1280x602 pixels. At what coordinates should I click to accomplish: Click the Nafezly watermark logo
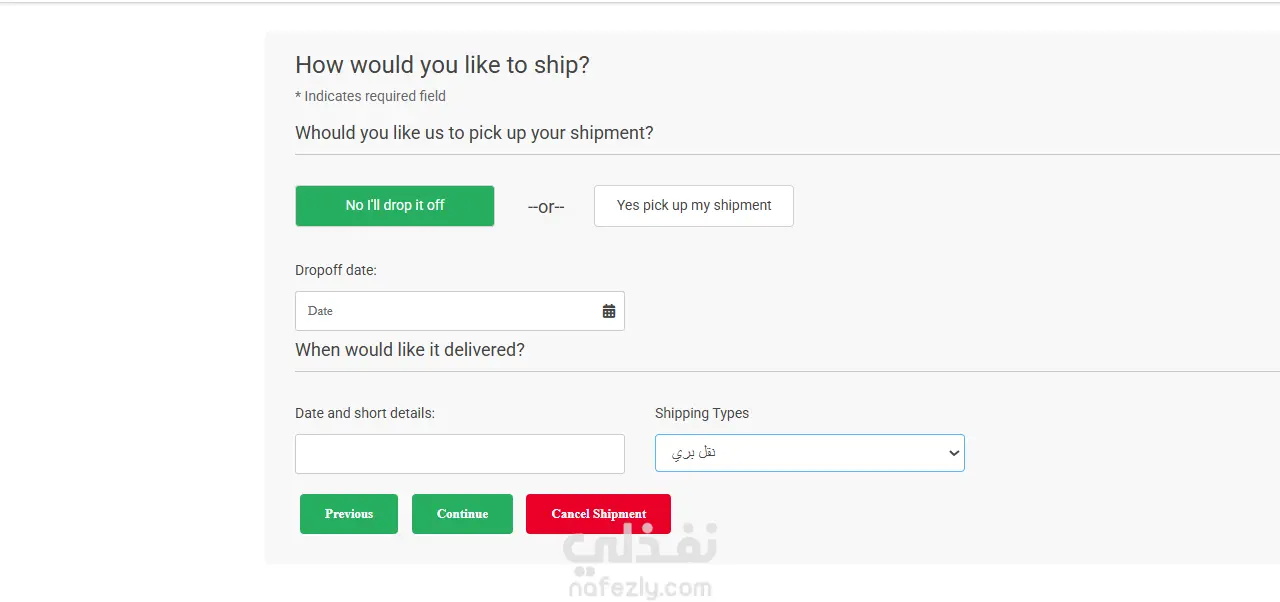click(x=640, y=546)
